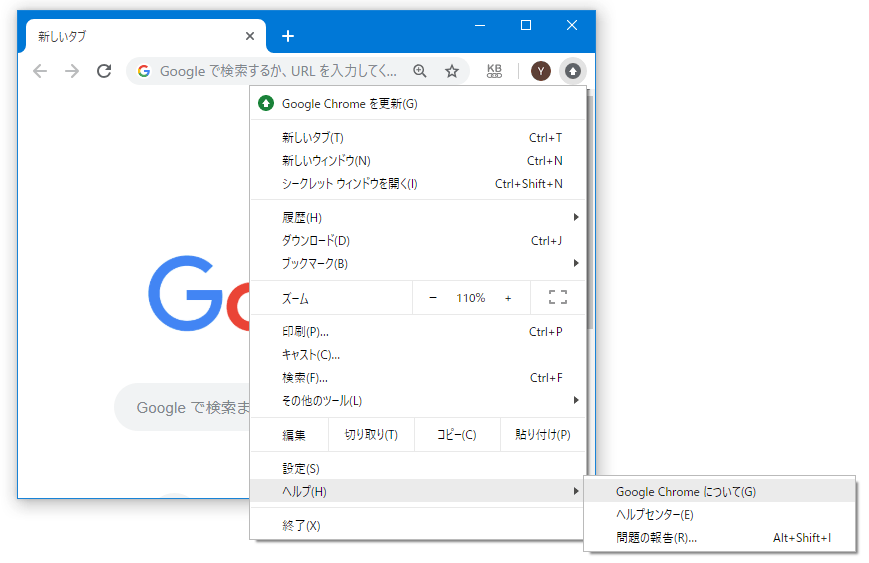This screenshot has width=869, height=563.
Task: Open ヘルプセンター(E)
Action: [x=719, y=514]
